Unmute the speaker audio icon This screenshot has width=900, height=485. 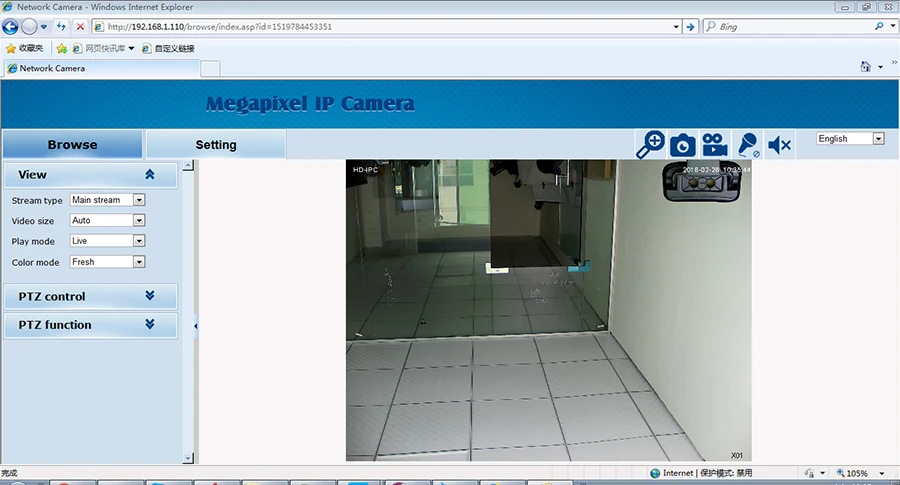pyautogui.click(x=779, y=145)
